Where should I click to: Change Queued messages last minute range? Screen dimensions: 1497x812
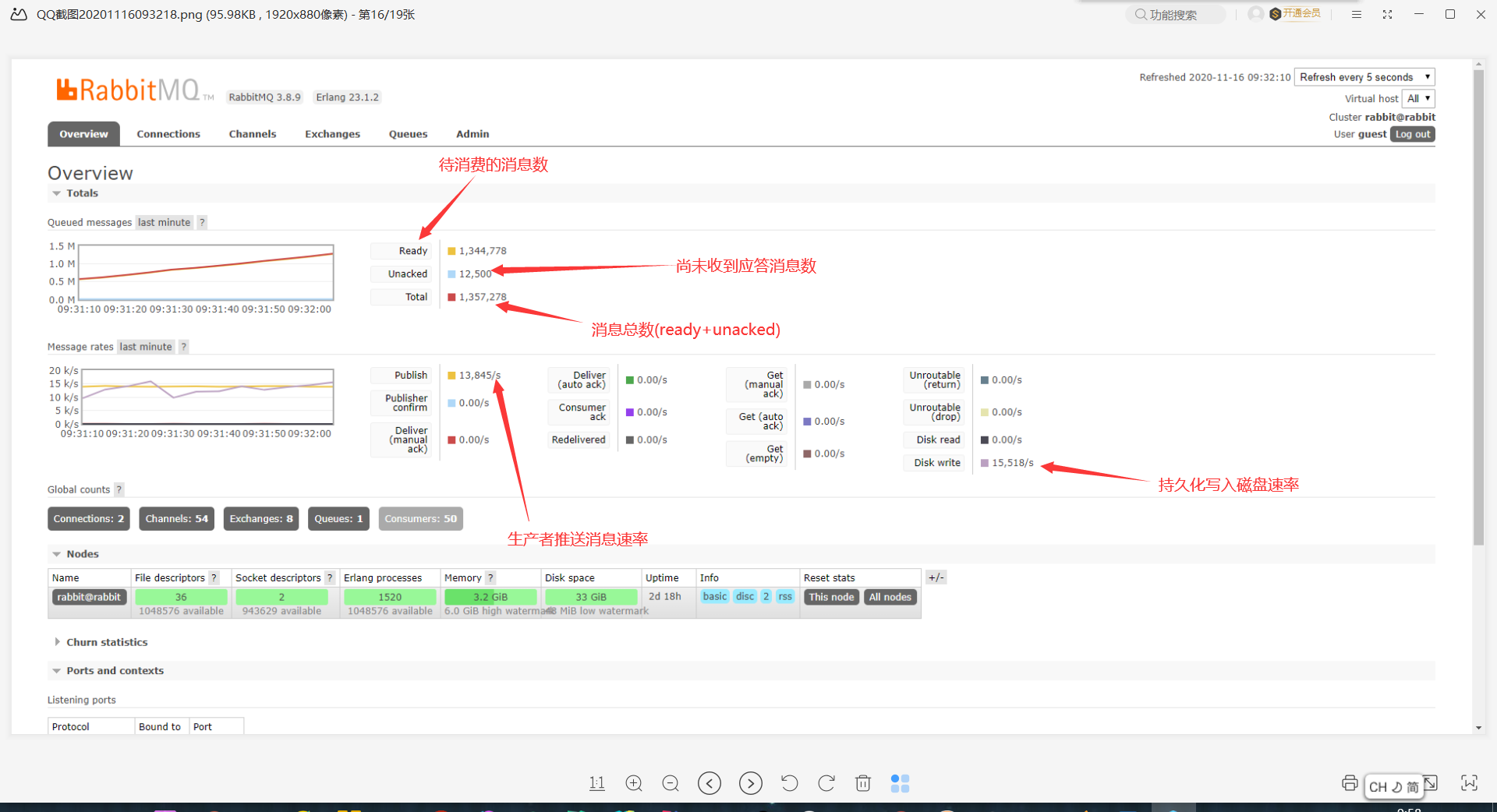coord(164,222)
